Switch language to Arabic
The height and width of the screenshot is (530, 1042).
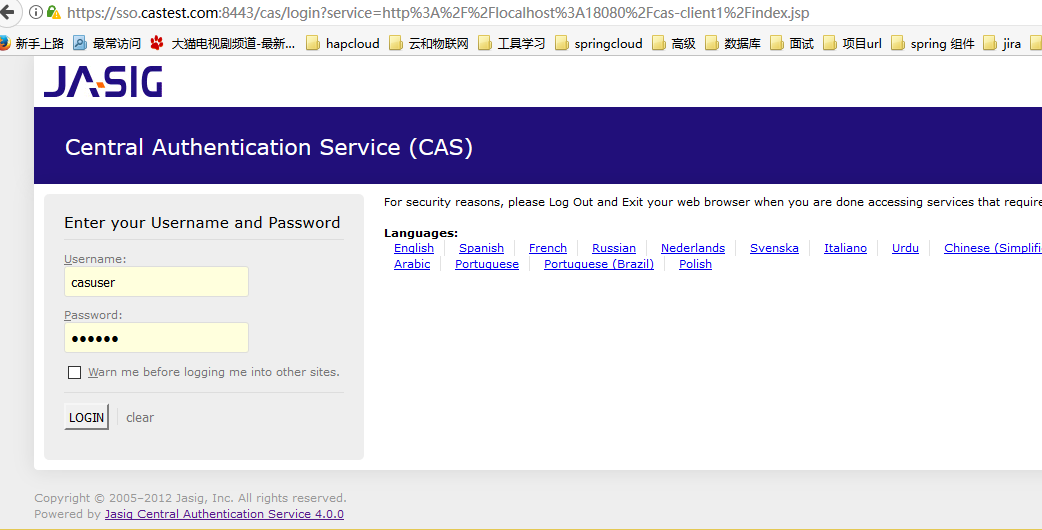pos(412,264)
